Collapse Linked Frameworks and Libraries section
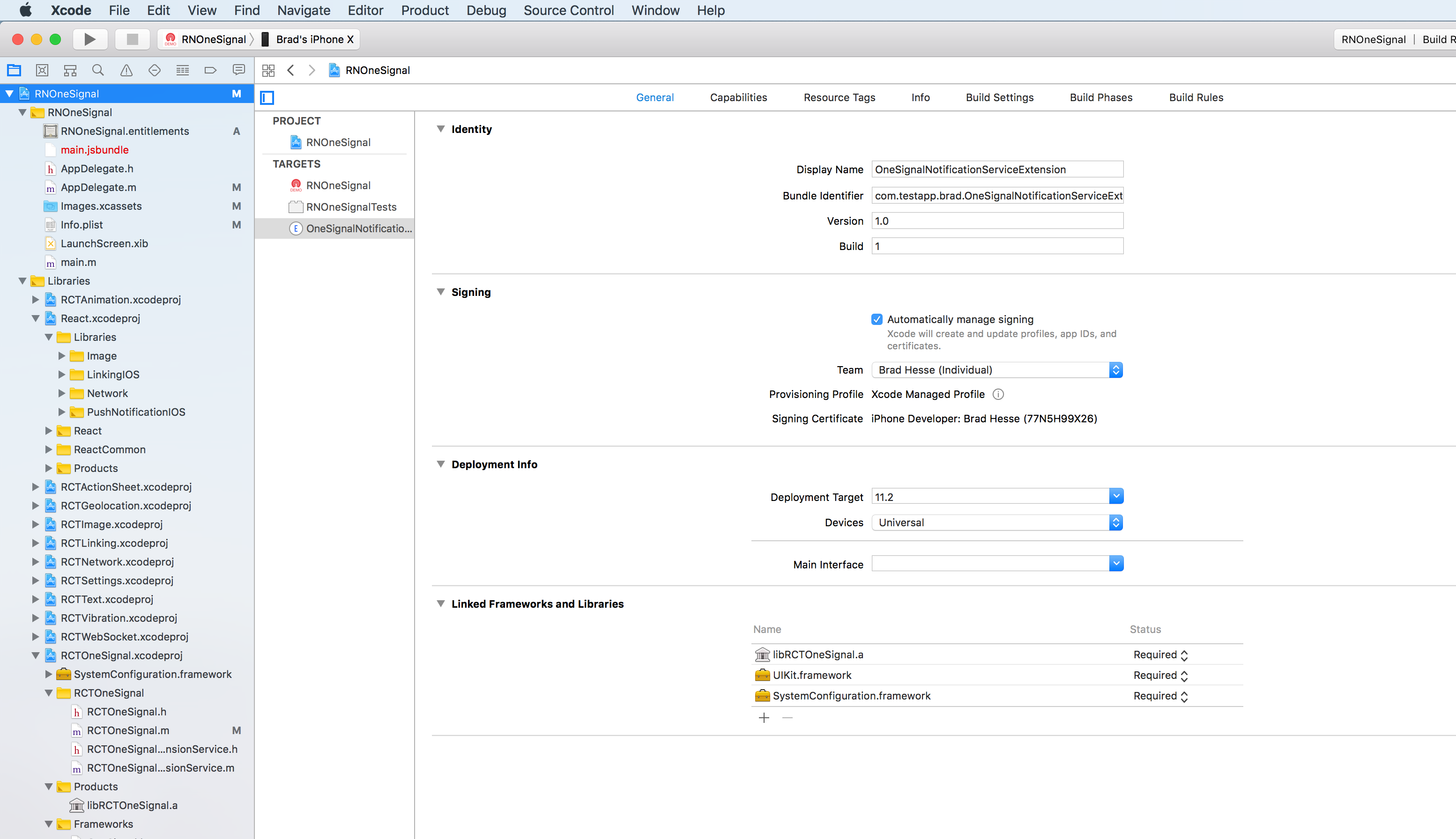The height and width of the screenshot is (839, 1456). (x=440, y=603)
